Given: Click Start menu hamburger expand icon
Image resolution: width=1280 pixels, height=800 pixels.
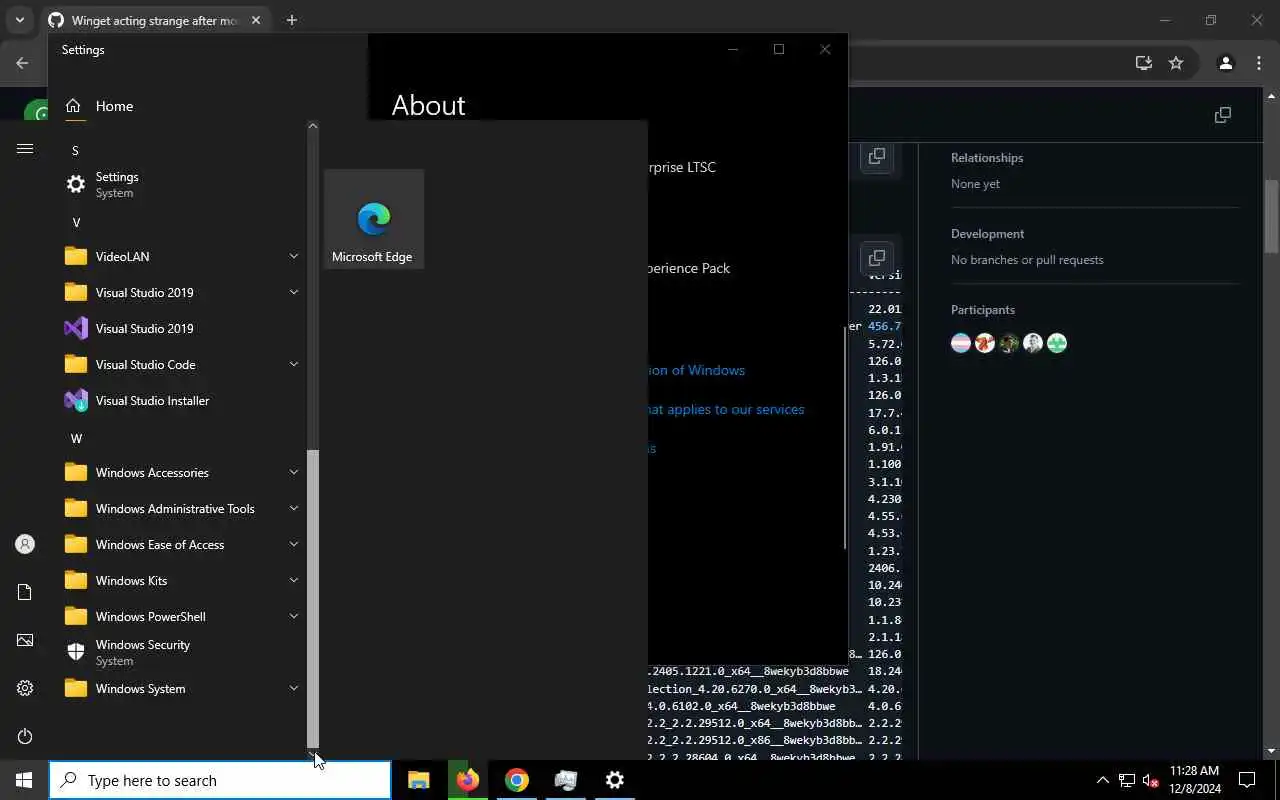Looking at the screenshot, I should point(25,149).
